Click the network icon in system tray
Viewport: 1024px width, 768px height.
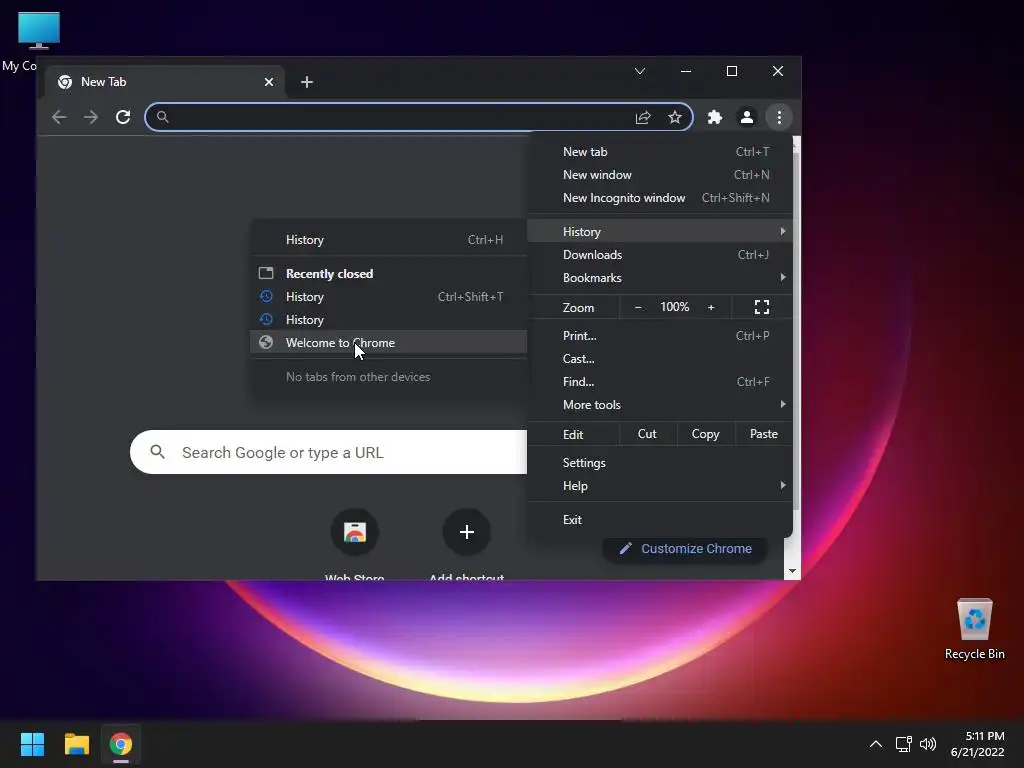click(x=903, y=744)
